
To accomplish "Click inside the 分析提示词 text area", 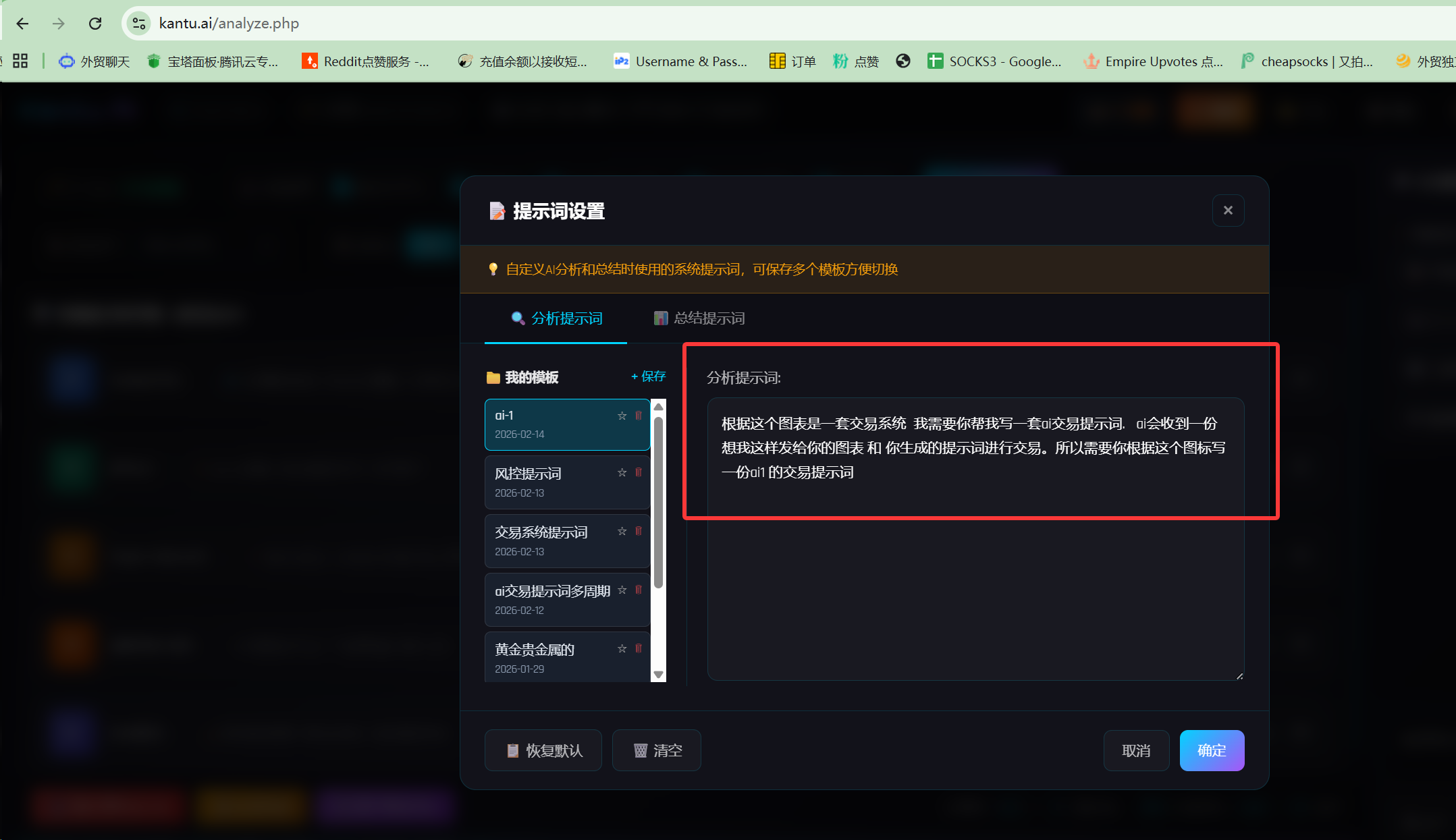I will click(x=975, y=573).
